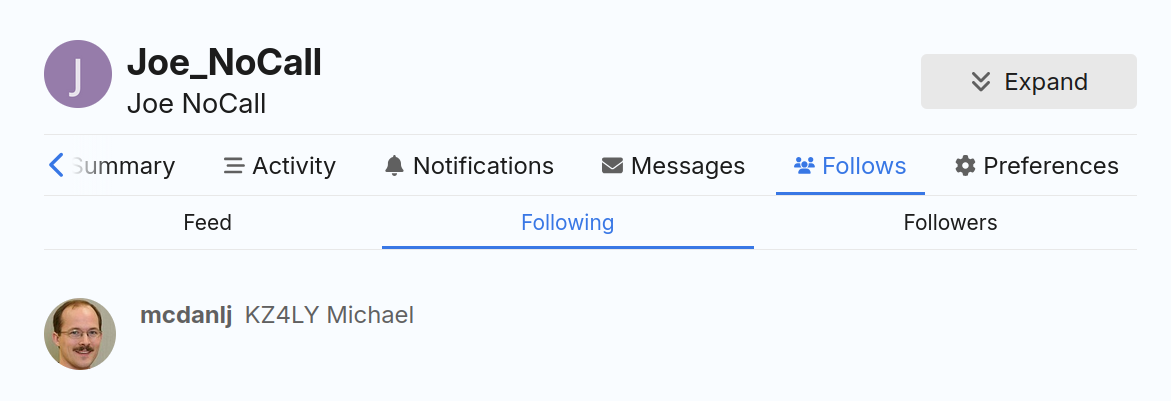The width and height of the screenshot is (1171, 401).
Task: Click the KZ4LY Michael name text
Action: coord(329,316)
